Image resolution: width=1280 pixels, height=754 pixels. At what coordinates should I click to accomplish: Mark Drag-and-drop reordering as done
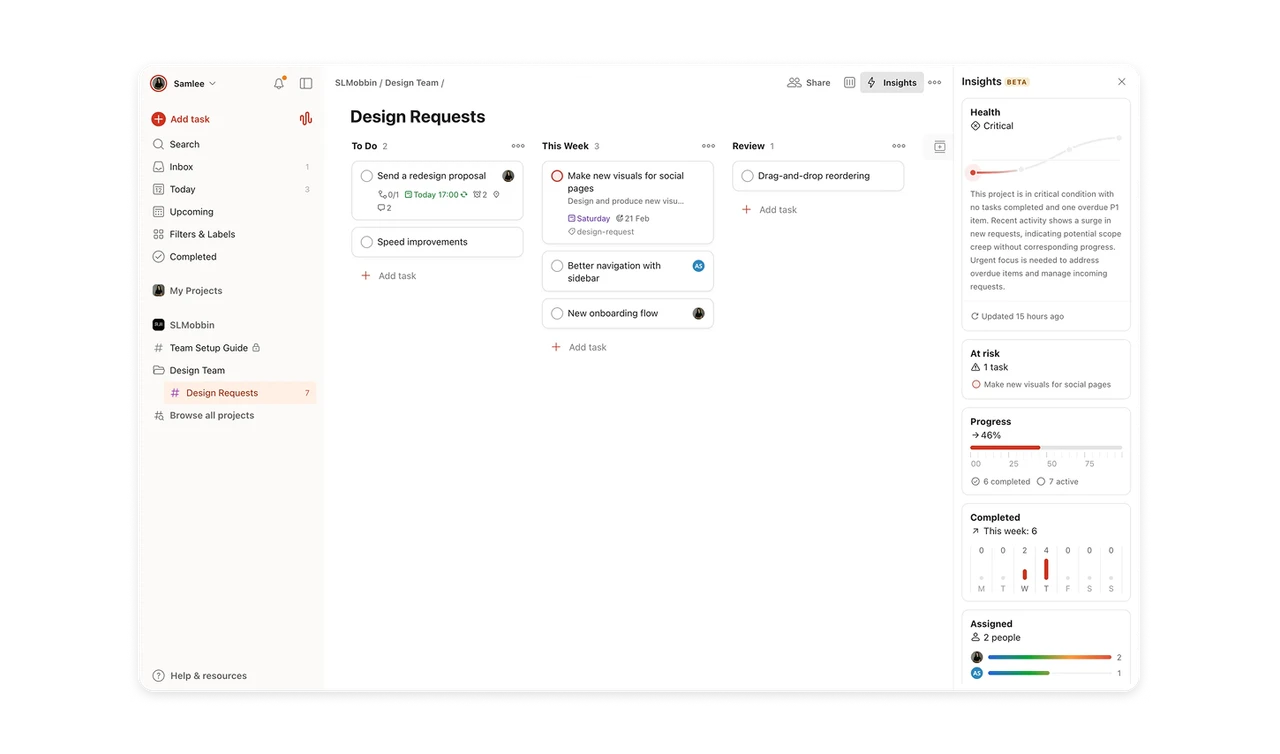(x=747, y=175)
